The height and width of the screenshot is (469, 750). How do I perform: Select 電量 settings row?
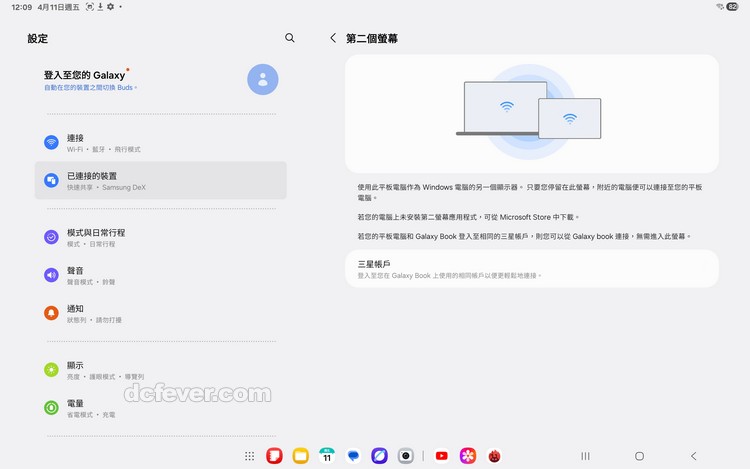click(161, 408)
